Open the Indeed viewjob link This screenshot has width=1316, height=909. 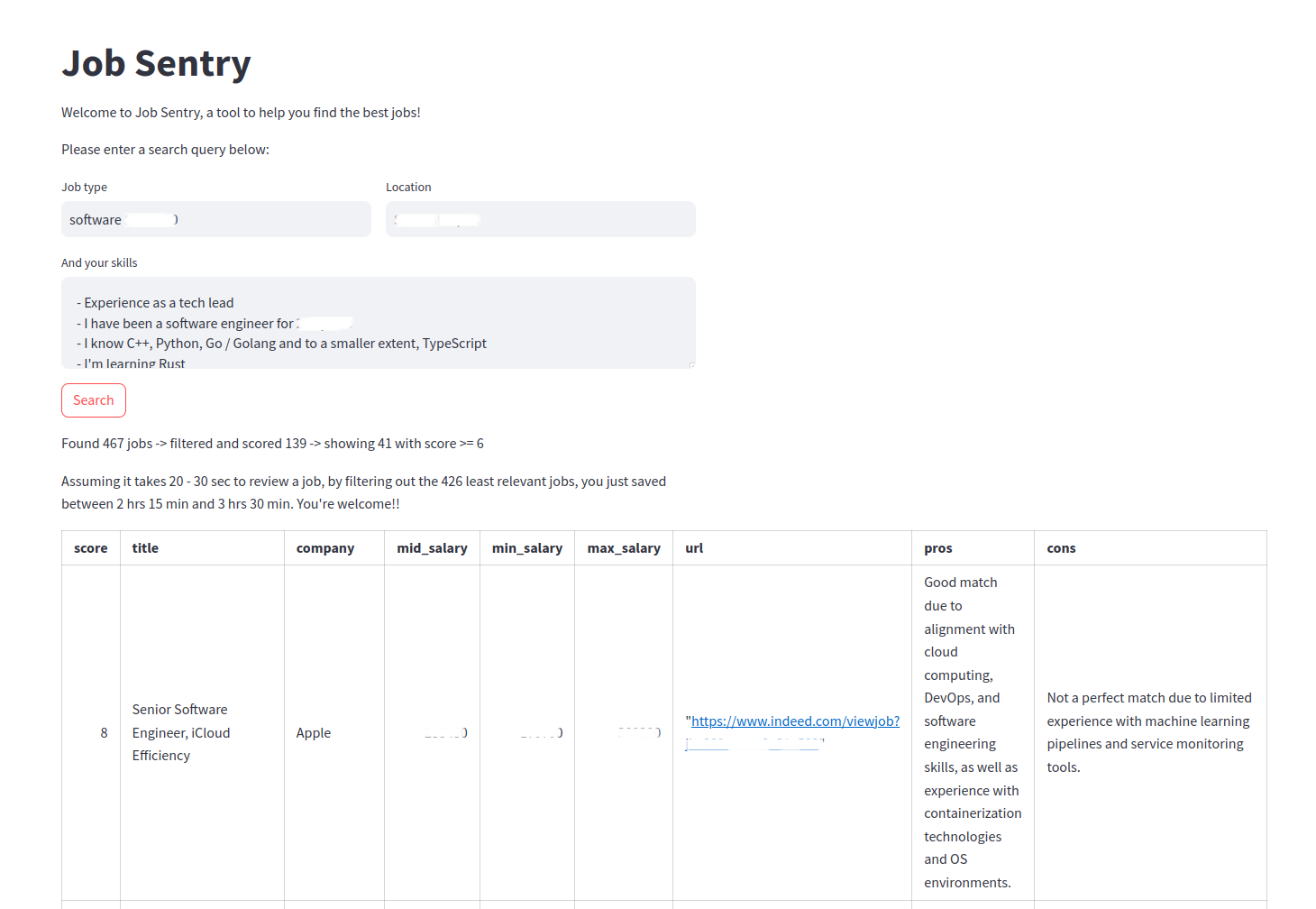click(795, 721)
